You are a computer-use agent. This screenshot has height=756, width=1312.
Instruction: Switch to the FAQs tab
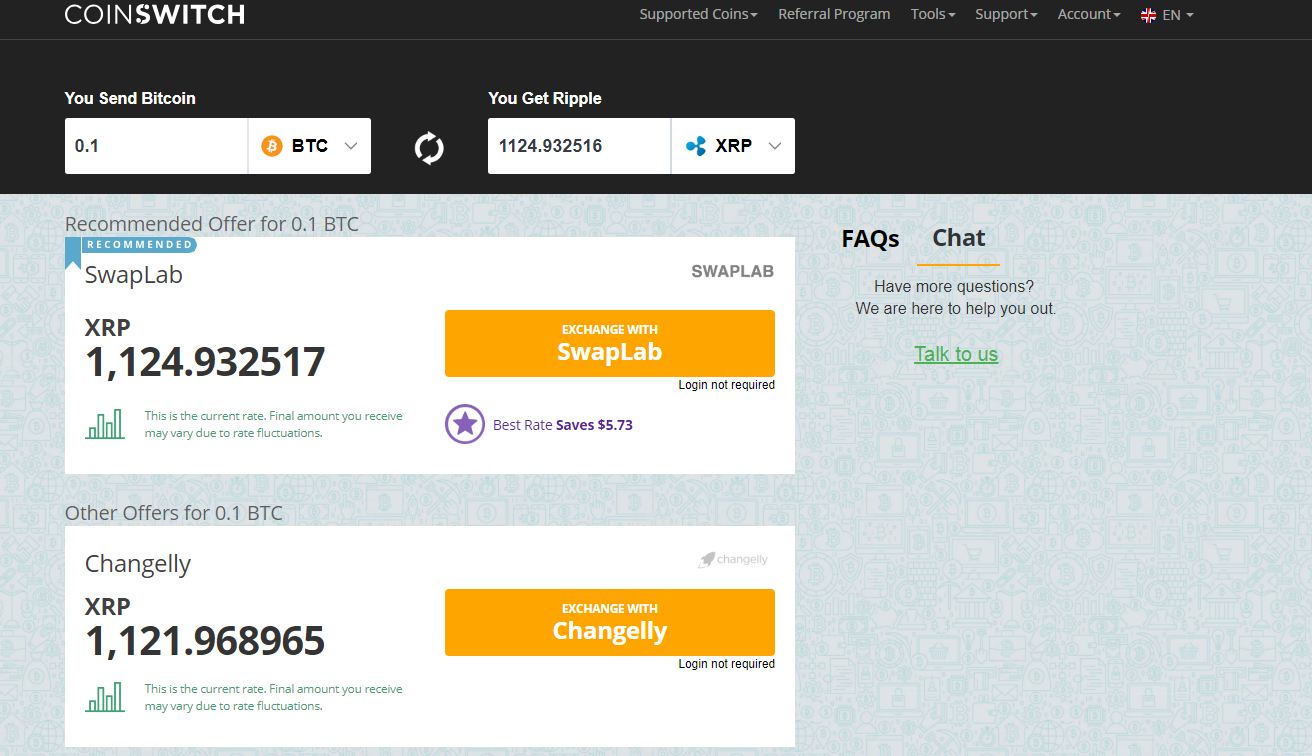(870, 239)
